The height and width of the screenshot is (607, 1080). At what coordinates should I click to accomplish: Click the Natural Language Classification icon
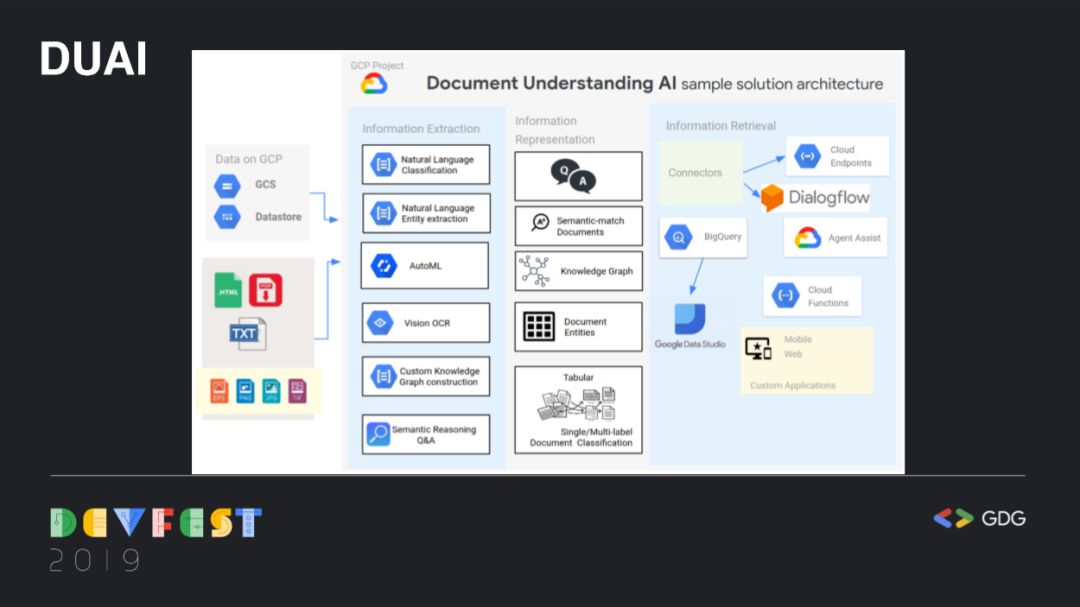(x=383, y=165)
